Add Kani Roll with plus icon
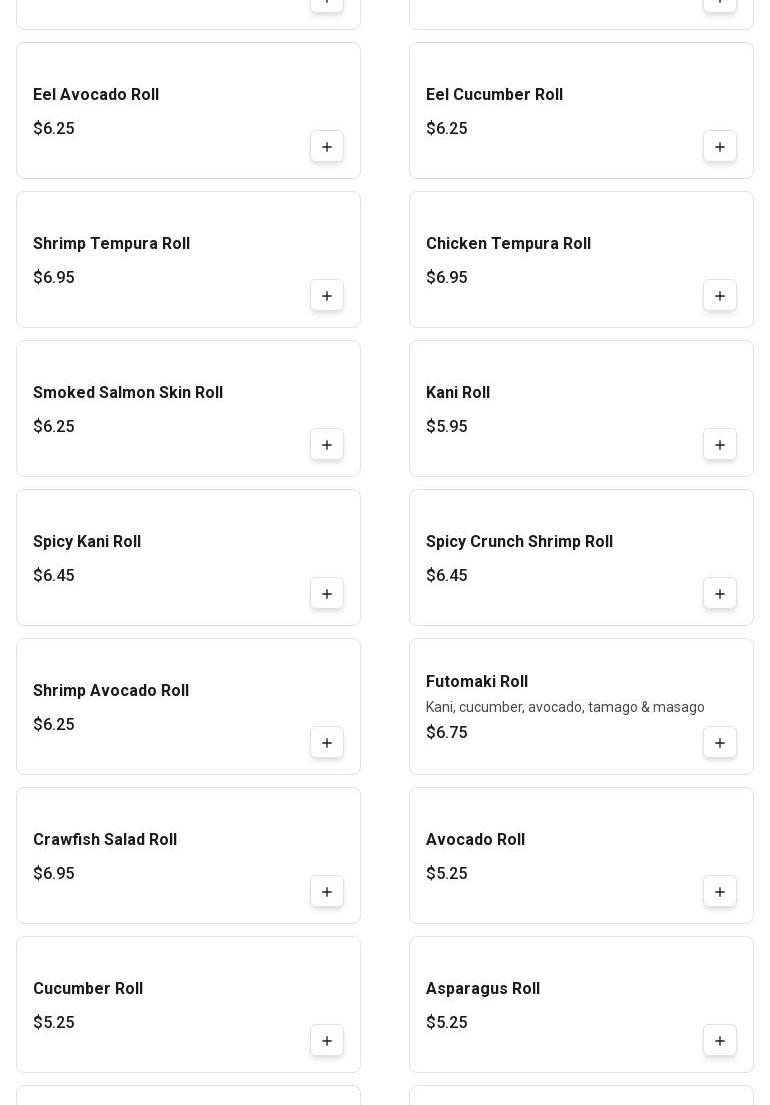770x1105 pixels. [x=720, y=445]
